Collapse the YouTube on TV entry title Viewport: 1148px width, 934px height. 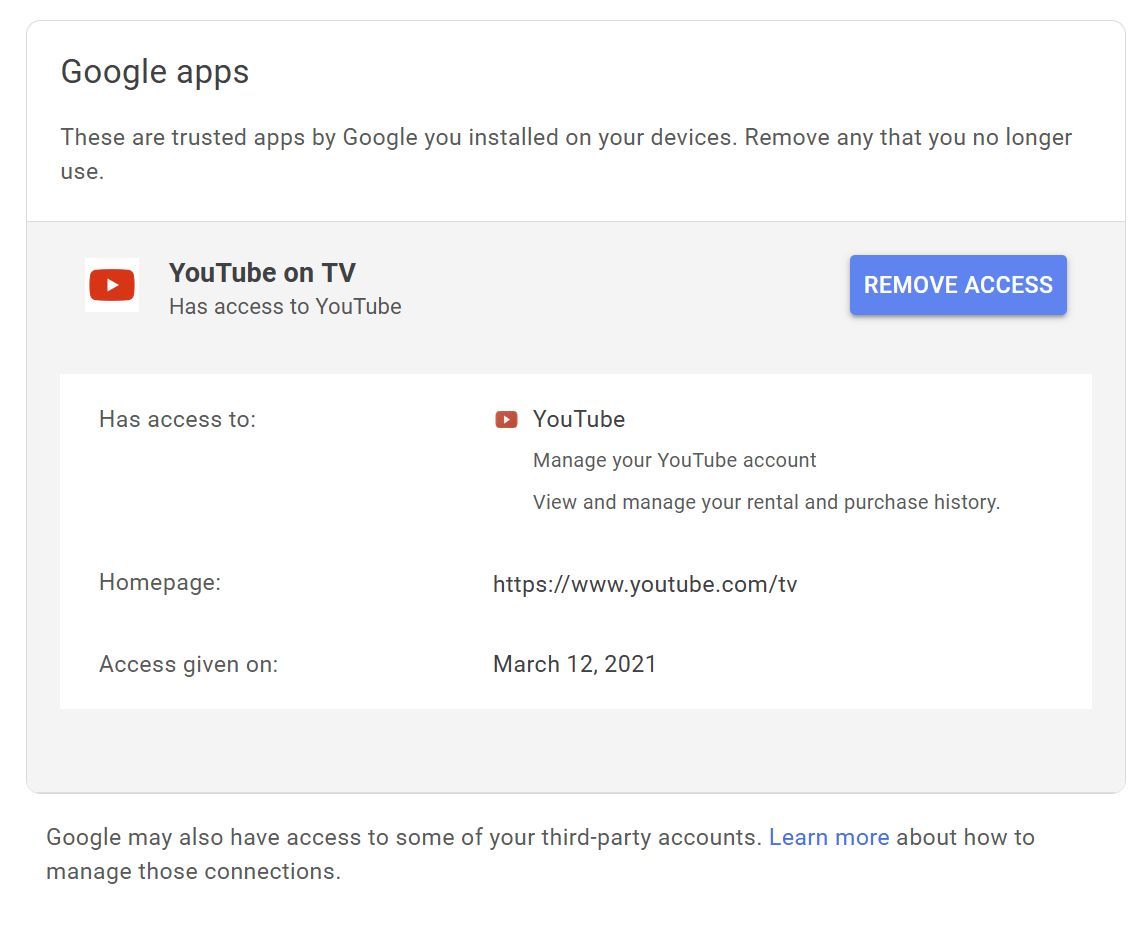coord(262,273)
